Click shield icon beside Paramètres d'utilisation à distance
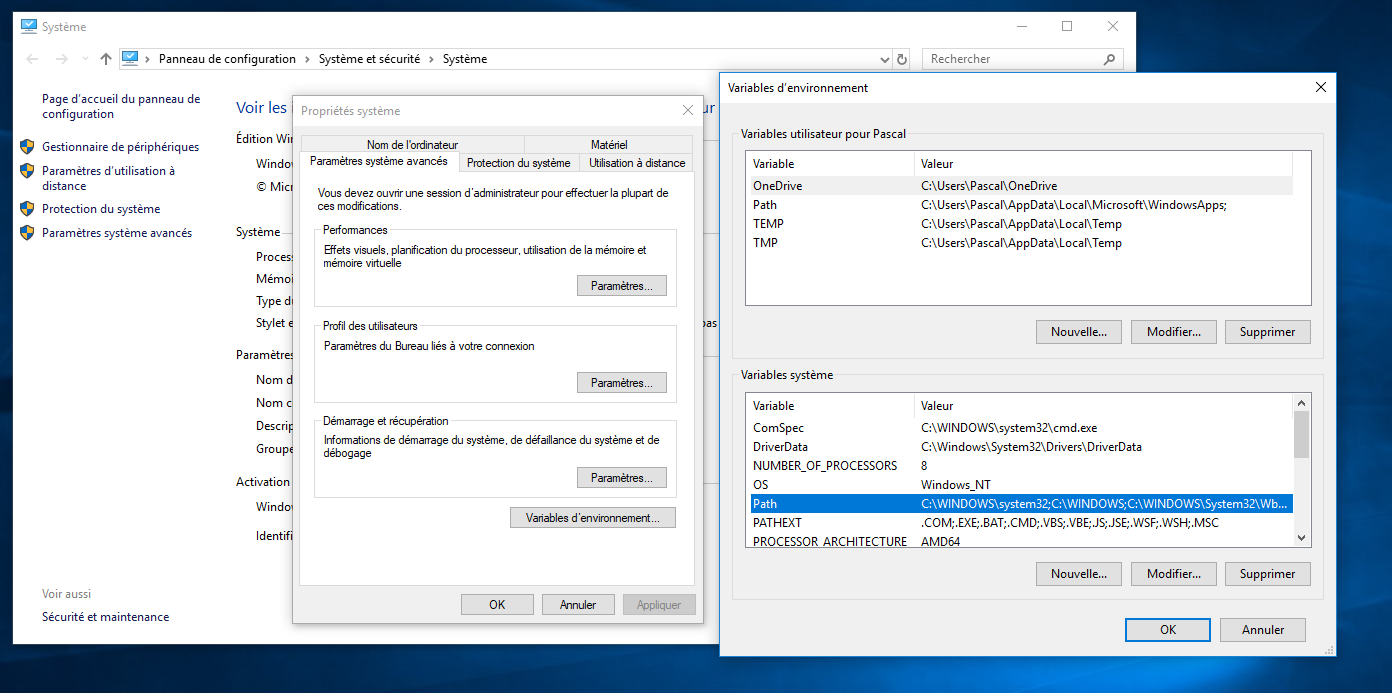Viewport: 1392px width, 693px height. [x=27, y=171]
